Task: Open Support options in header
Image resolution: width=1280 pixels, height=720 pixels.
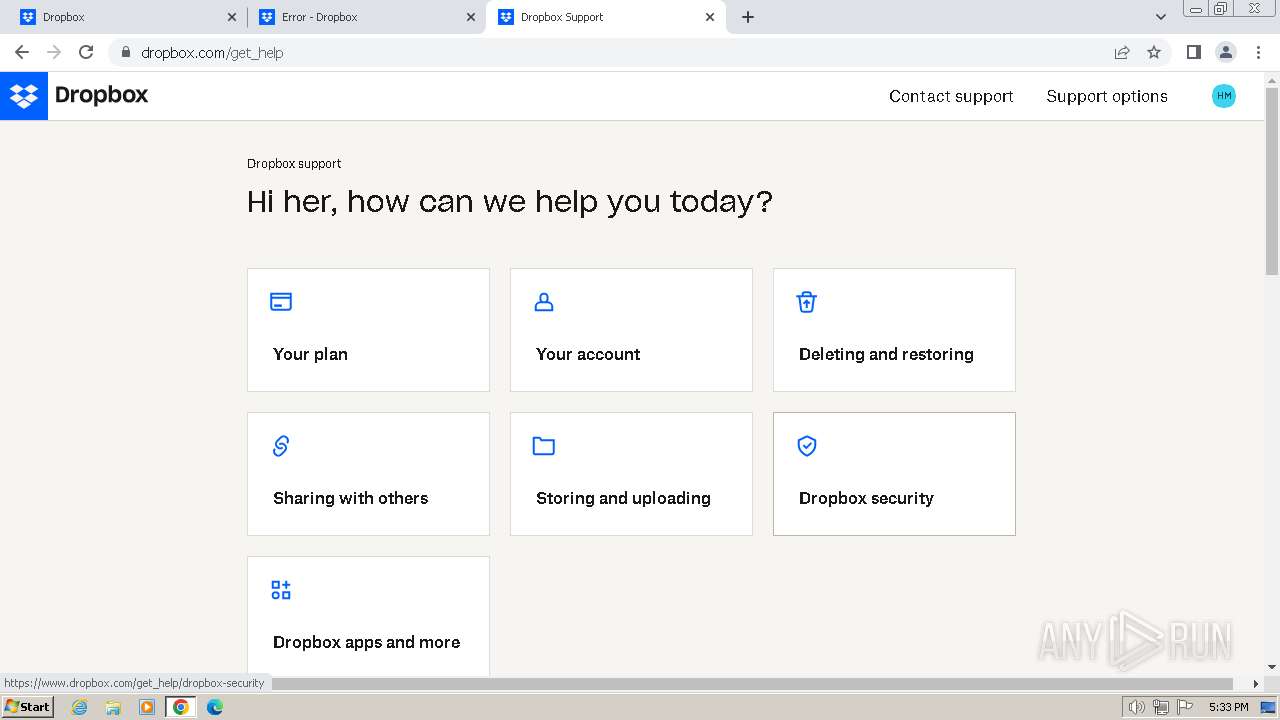Action: [1107, 96]
